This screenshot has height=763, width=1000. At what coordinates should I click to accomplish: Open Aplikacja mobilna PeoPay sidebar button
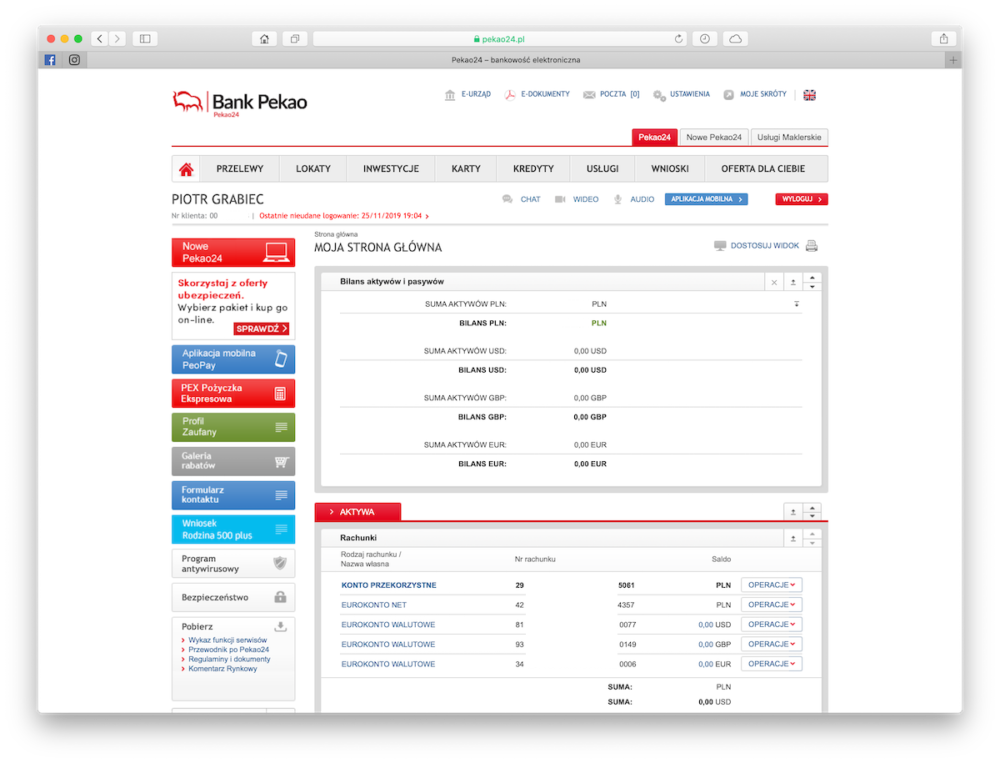point(233,359)
